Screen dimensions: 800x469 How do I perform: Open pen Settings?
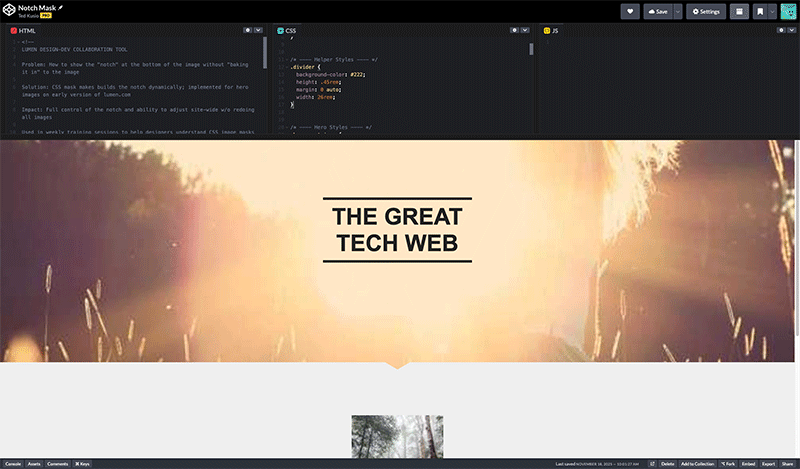(x=706, y=11)
